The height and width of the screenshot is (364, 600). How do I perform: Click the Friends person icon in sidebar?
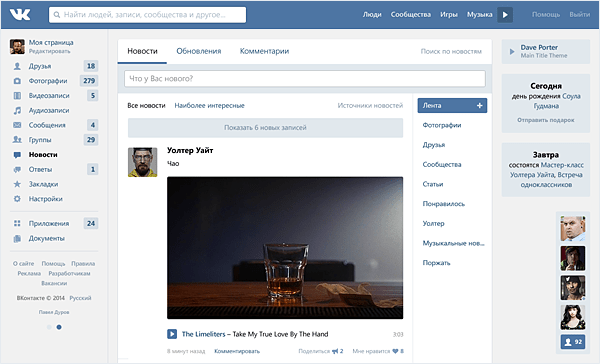point(17,66)
